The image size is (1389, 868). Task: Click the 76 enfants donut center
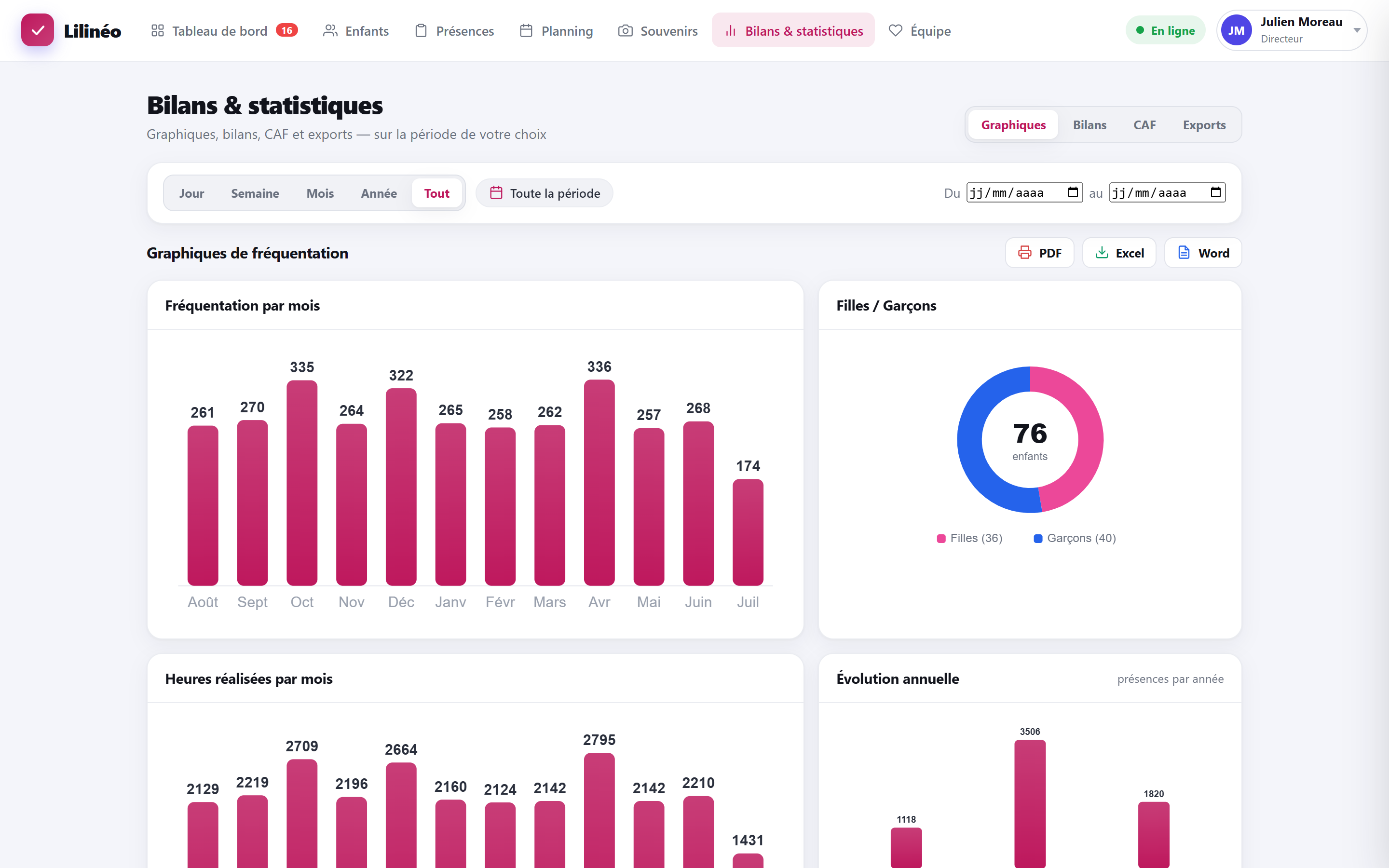tap(1030, 441)
